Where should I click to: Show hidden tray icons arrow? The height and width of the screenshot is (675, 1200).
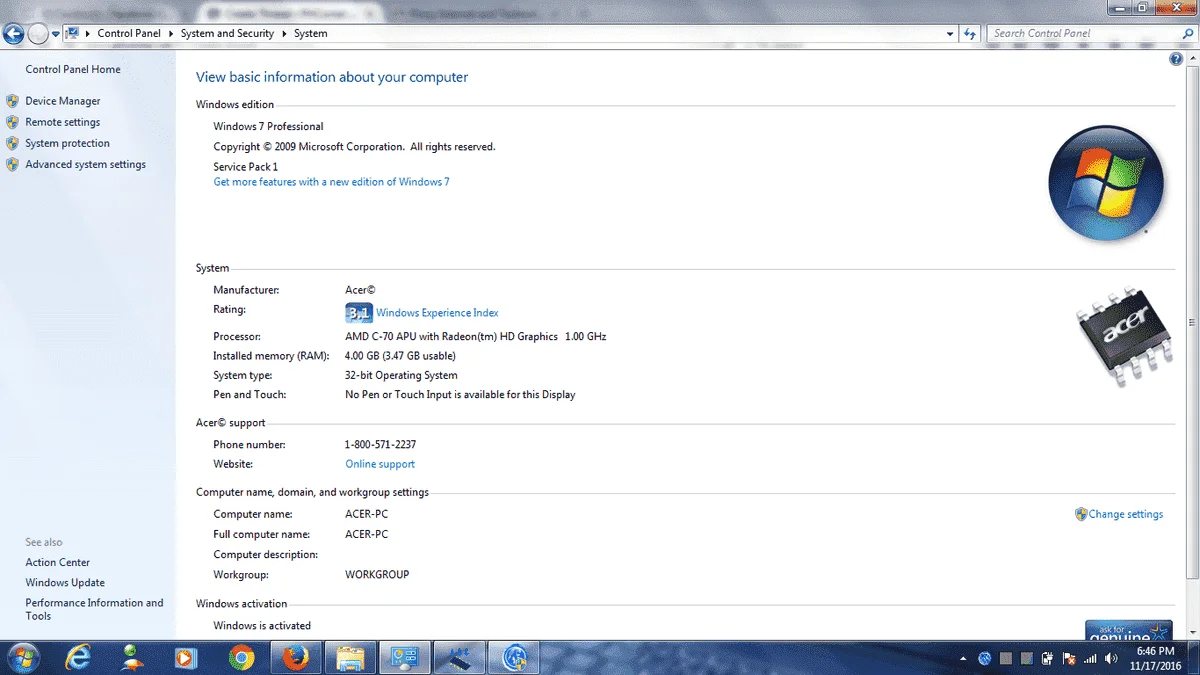[x=963, y=659]
